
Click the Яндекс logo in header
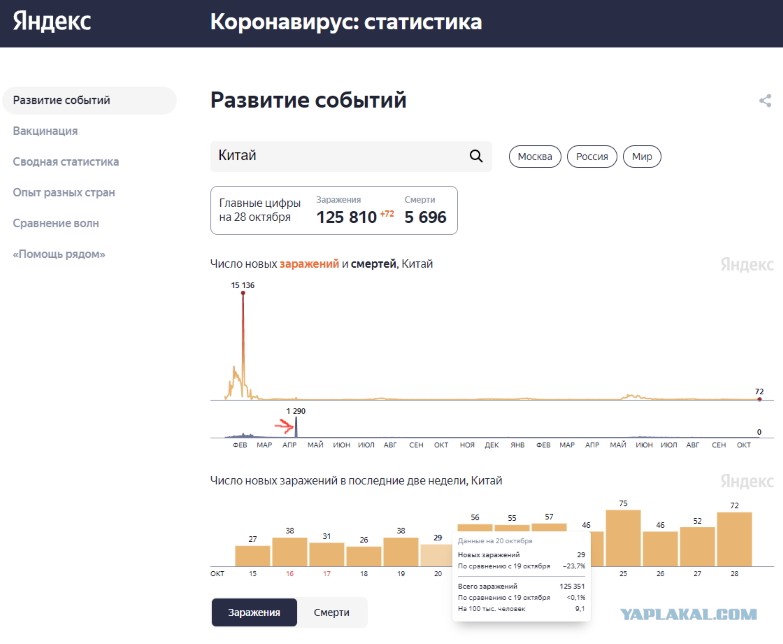(x=52, y=21)
